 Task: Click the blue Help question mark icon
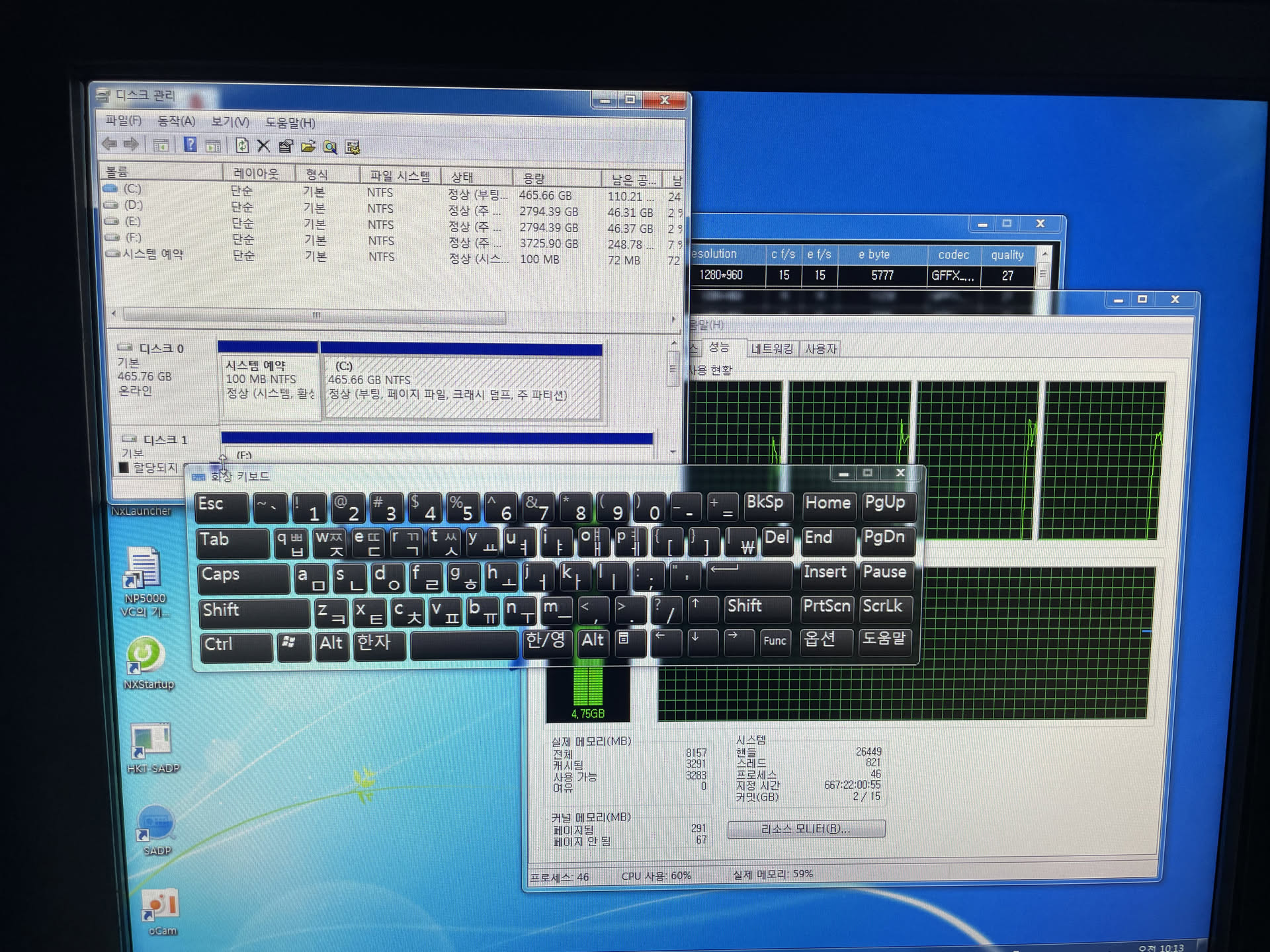pyautogui.click(x=190, y=145)
